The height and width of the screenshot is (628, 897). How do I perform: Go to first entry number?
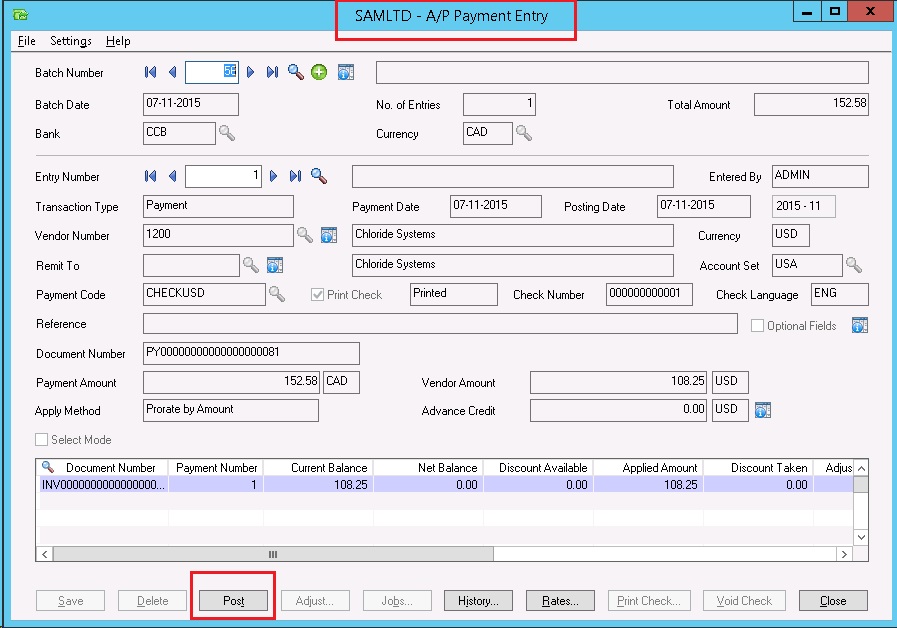click(x=150, y=176)
